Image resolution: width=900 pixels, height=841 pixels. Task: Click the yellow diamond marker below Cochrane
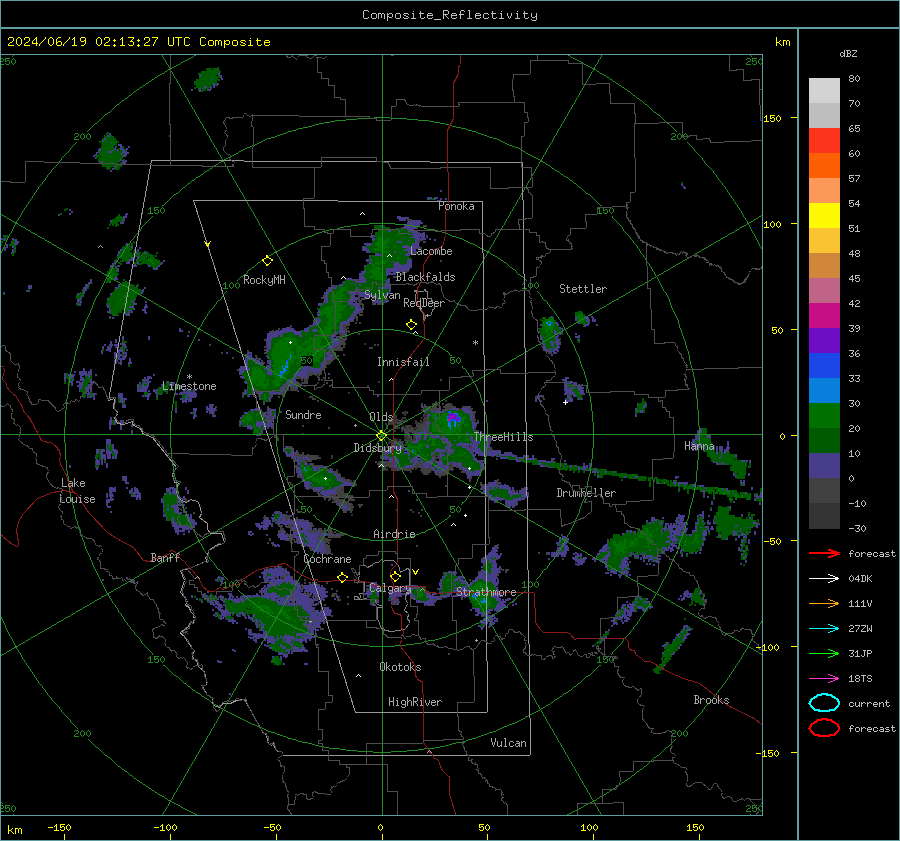[343, 578]
